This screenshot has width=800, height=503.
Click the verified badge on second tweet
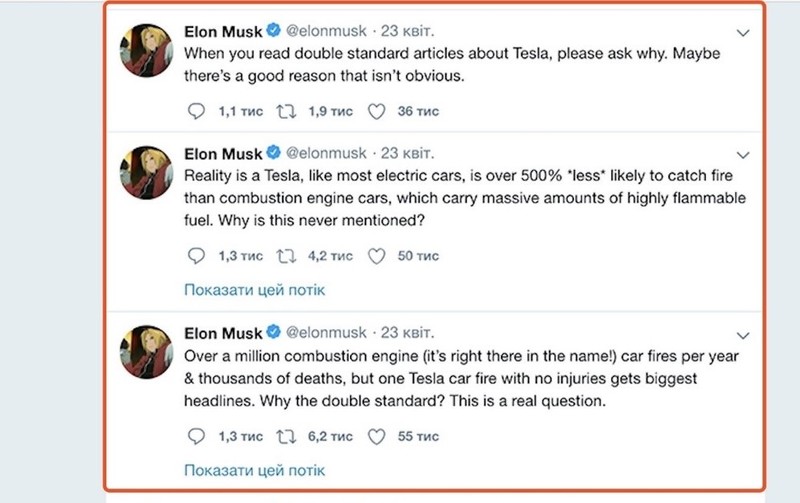click(x=271, y=153)
